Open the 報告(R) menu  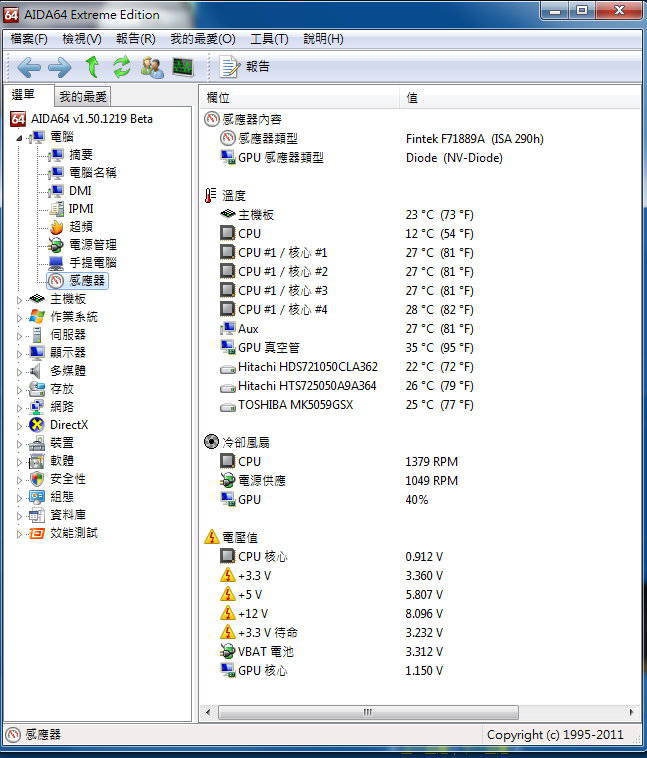point(135,39)
